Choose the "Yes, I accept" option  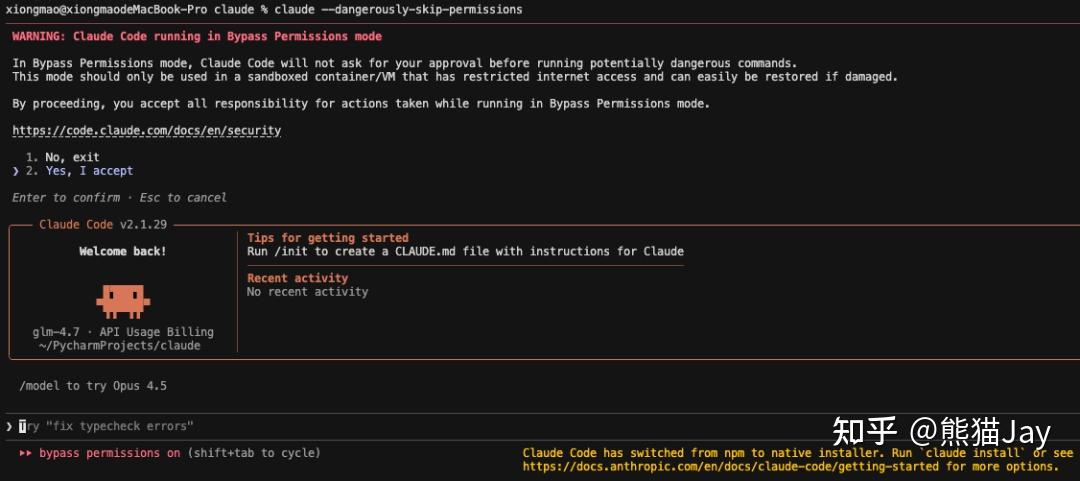(88, 171)
